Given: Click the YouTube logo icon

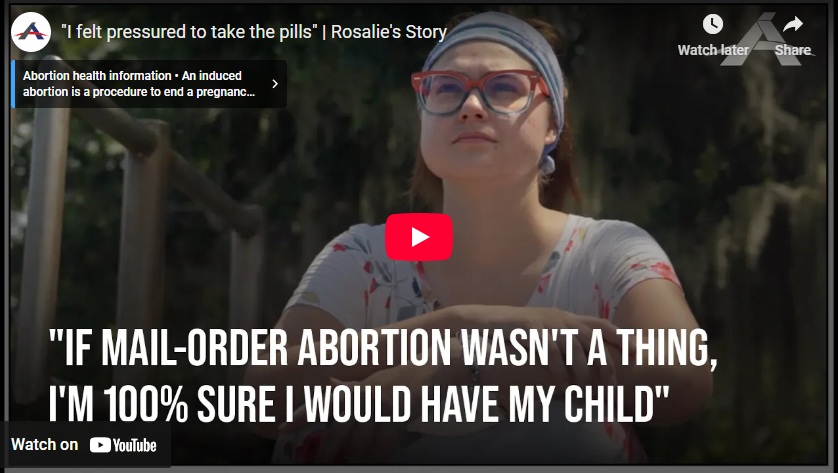Looking at the screenshot, I should [x=123, y=445].
